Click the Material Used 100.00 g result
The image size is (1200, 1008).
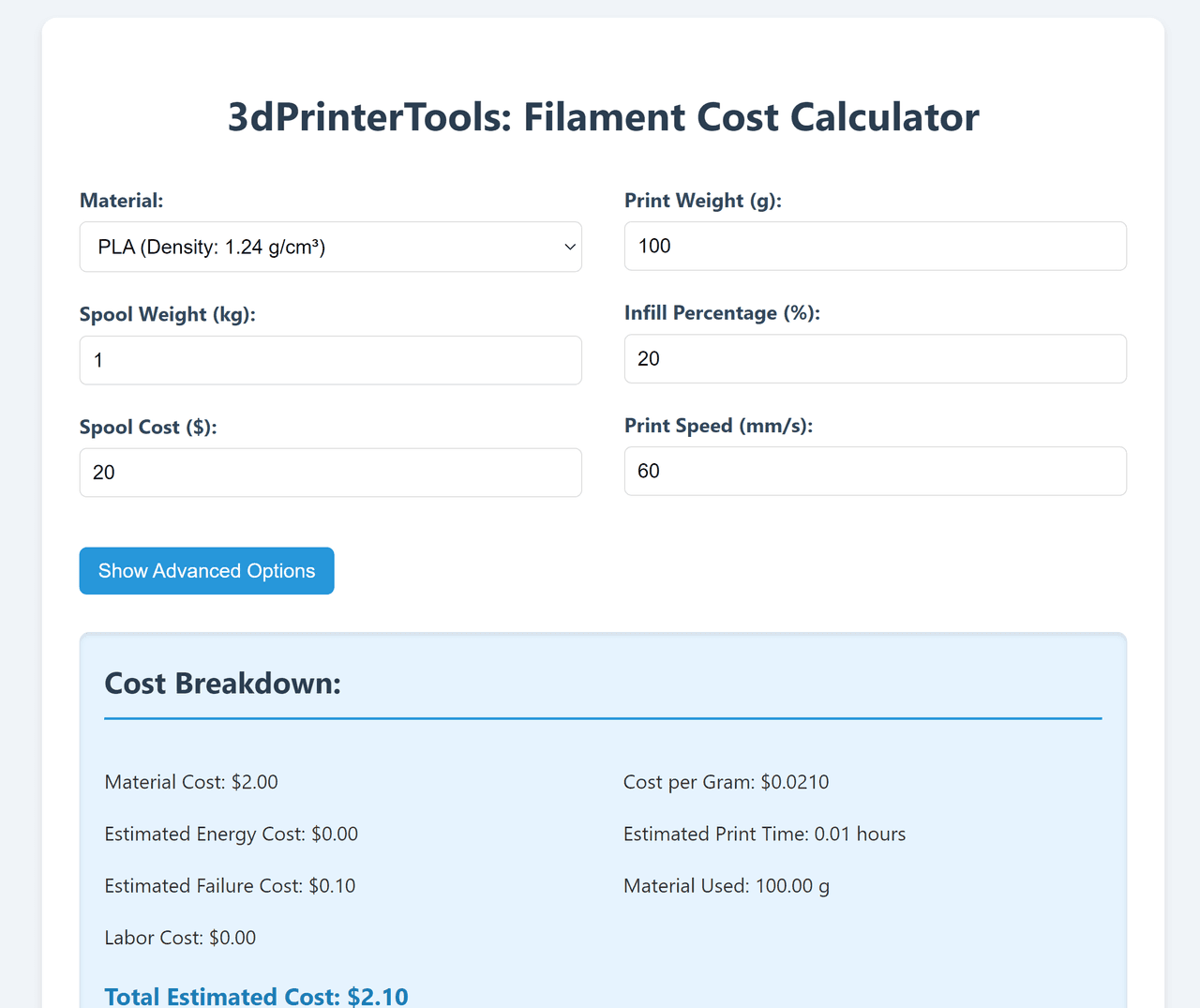[x=726, y=885]
